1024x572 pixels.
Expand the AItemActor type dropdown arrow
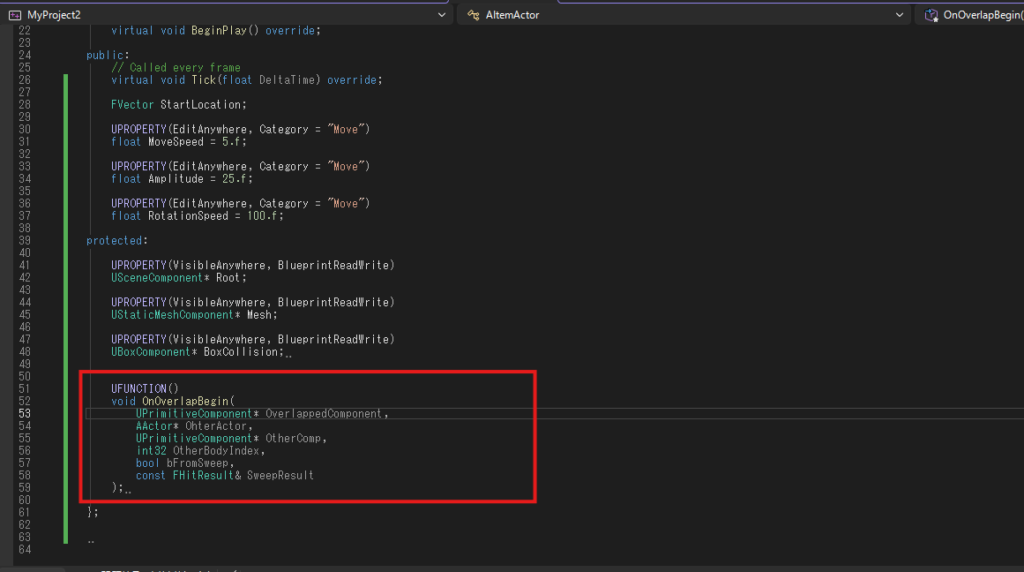(x=901, y=15)
